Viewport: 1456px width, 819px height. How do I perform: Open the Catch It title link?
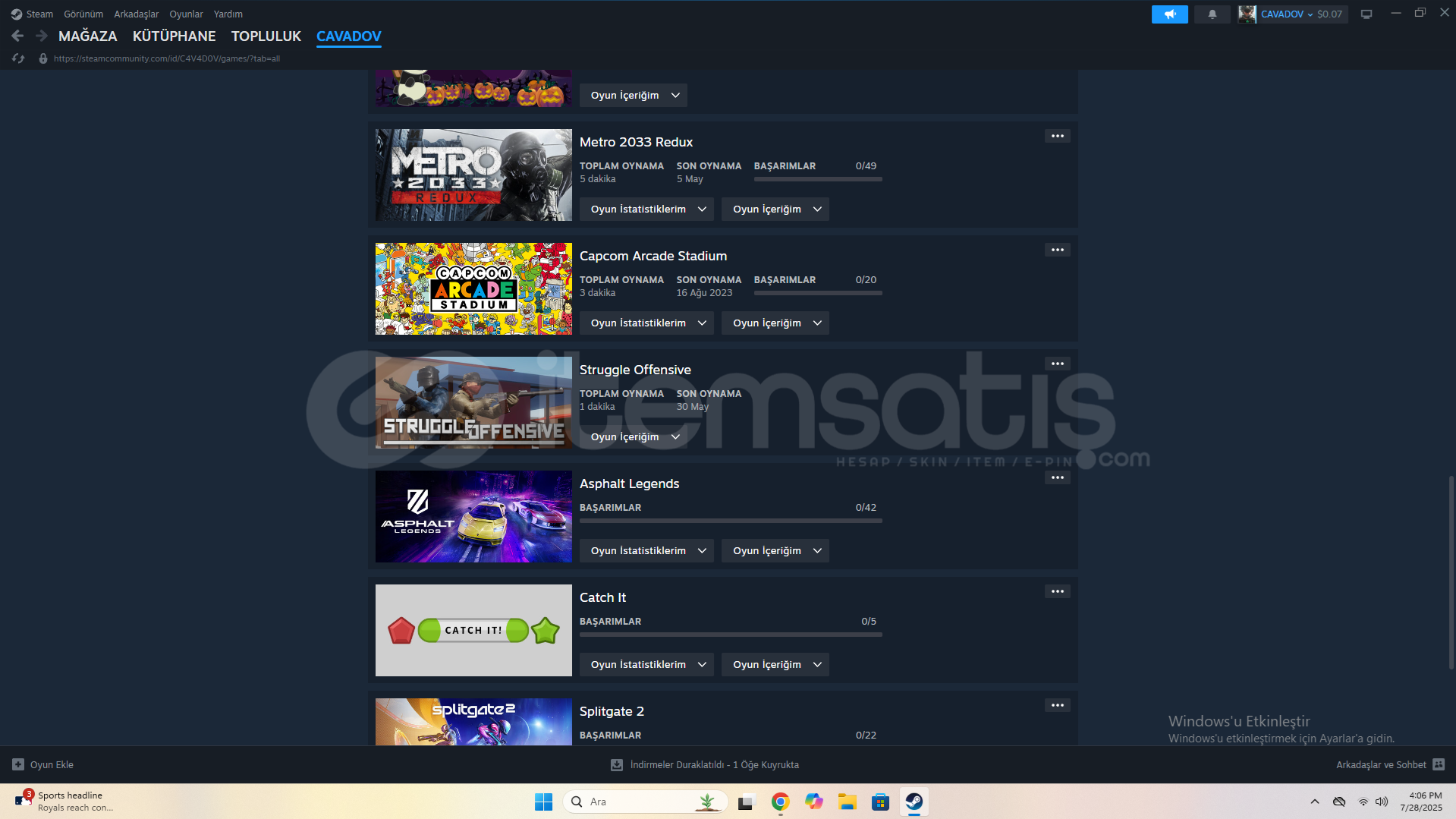click(602, 597)
